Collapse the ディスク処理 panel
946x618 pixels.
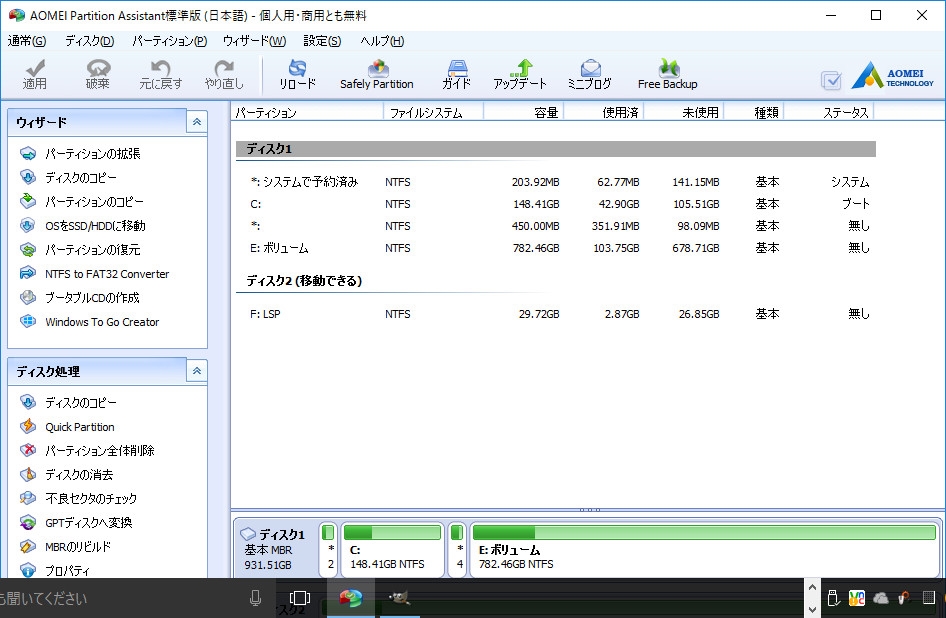coord(197,371)
